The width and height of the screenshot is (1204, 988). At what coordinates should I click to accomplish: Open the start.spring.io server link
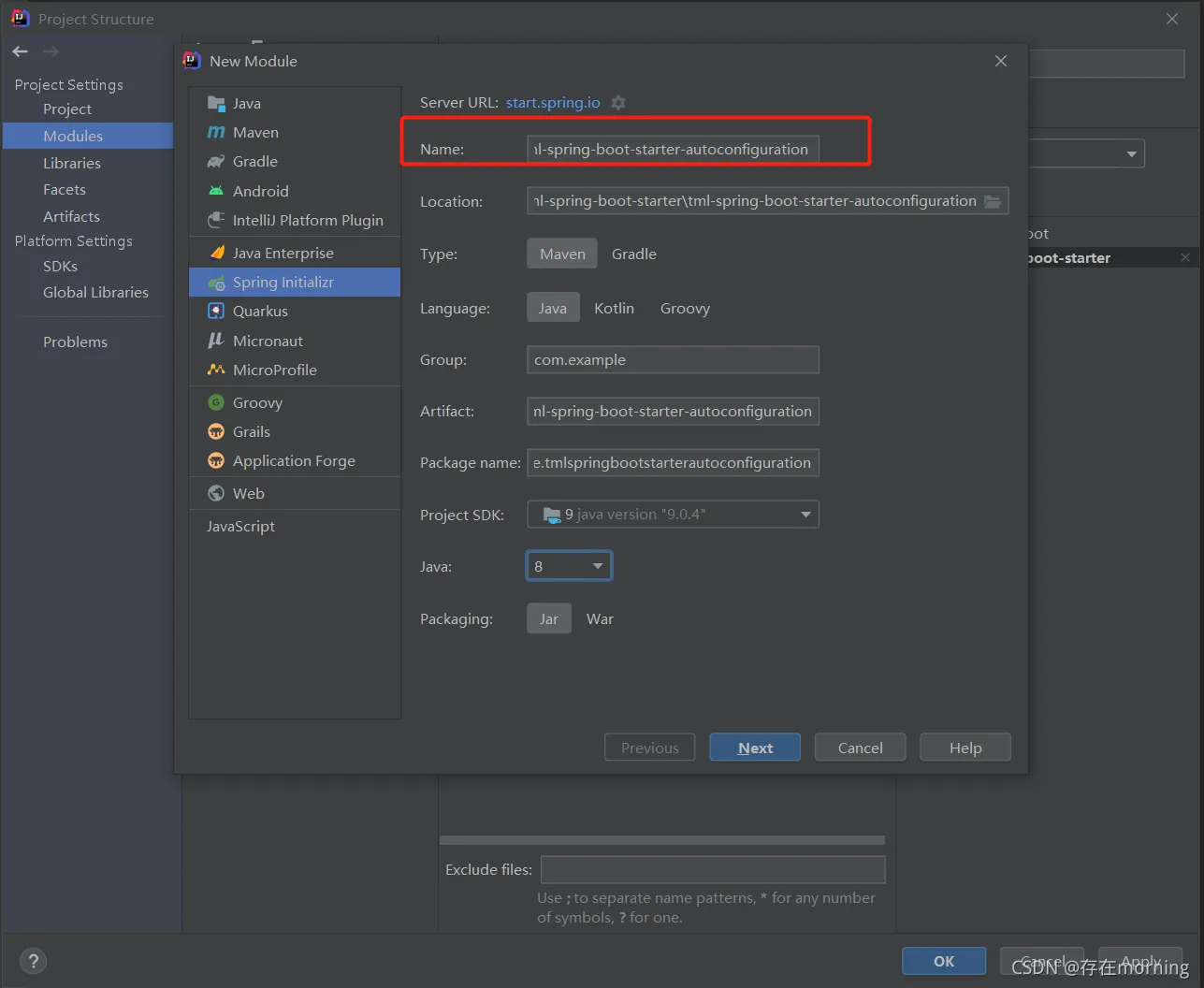coord(553,103)
